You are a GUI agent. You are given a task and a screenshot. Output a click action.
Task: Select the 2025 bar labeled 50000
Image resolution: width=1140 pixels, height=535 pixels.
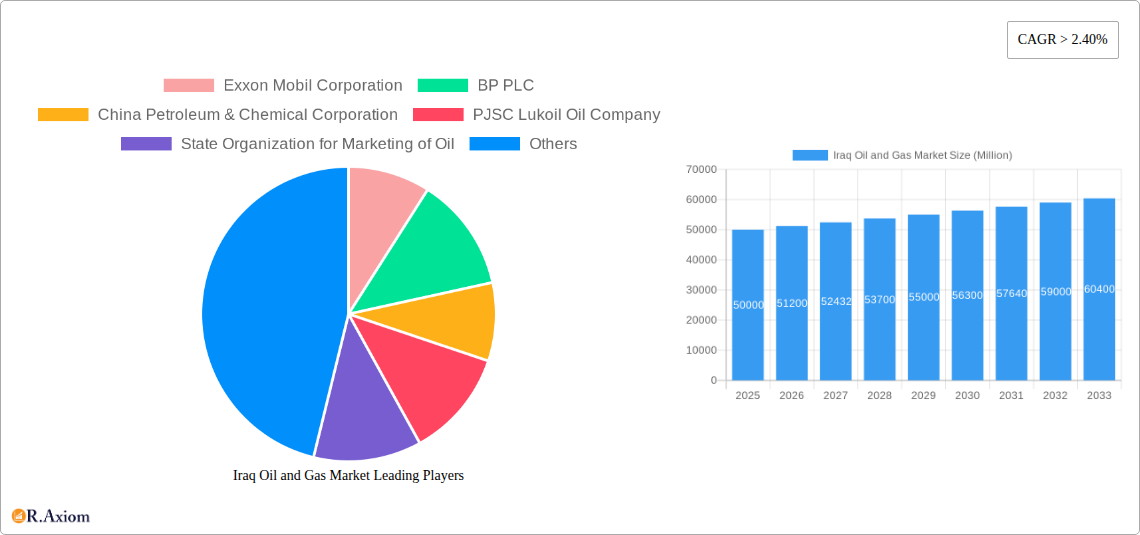(x=748, y=305)
